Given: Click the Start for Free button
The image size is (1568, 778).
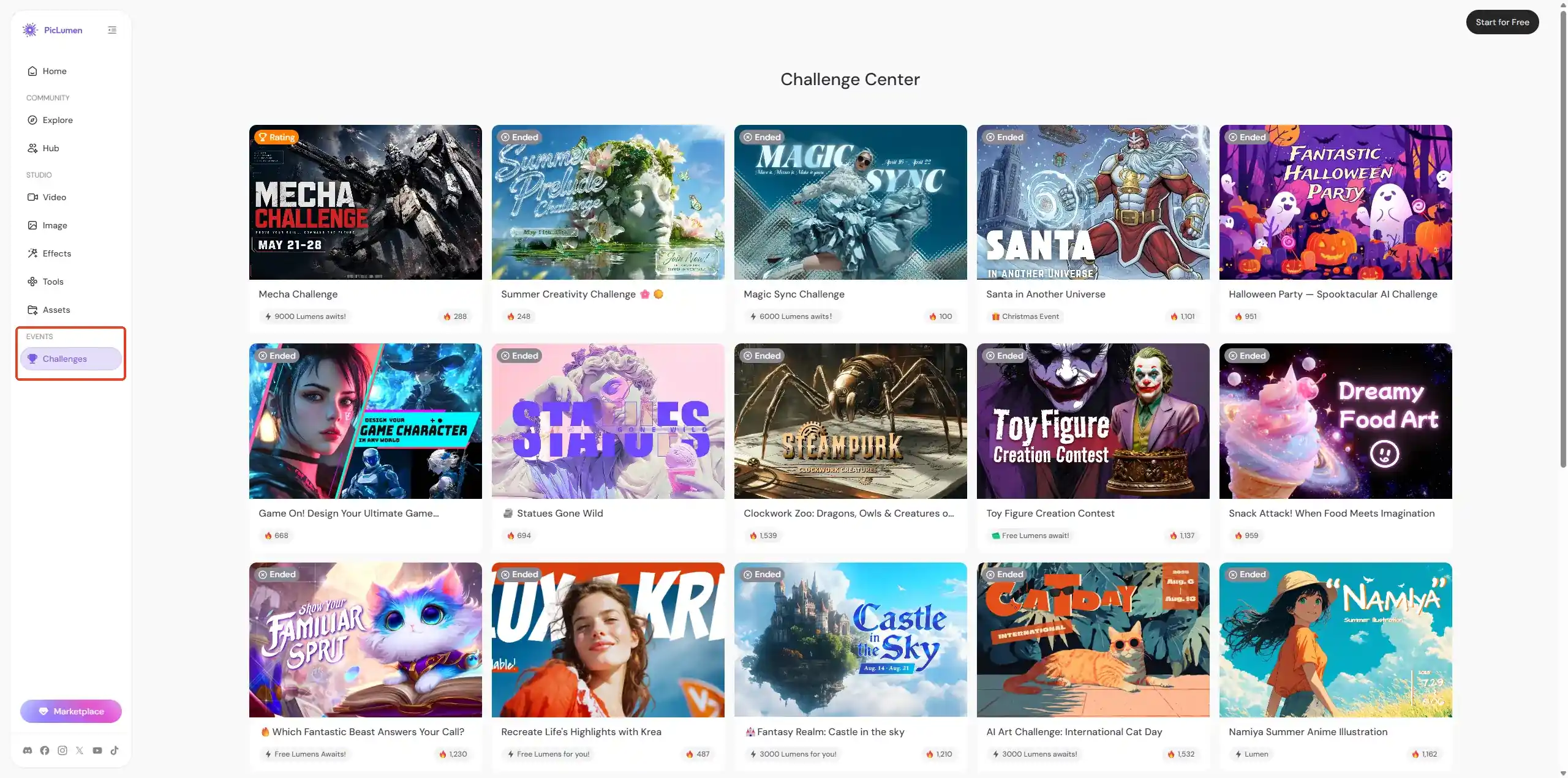Looking at the screenshot, I should pos(1502,22).
